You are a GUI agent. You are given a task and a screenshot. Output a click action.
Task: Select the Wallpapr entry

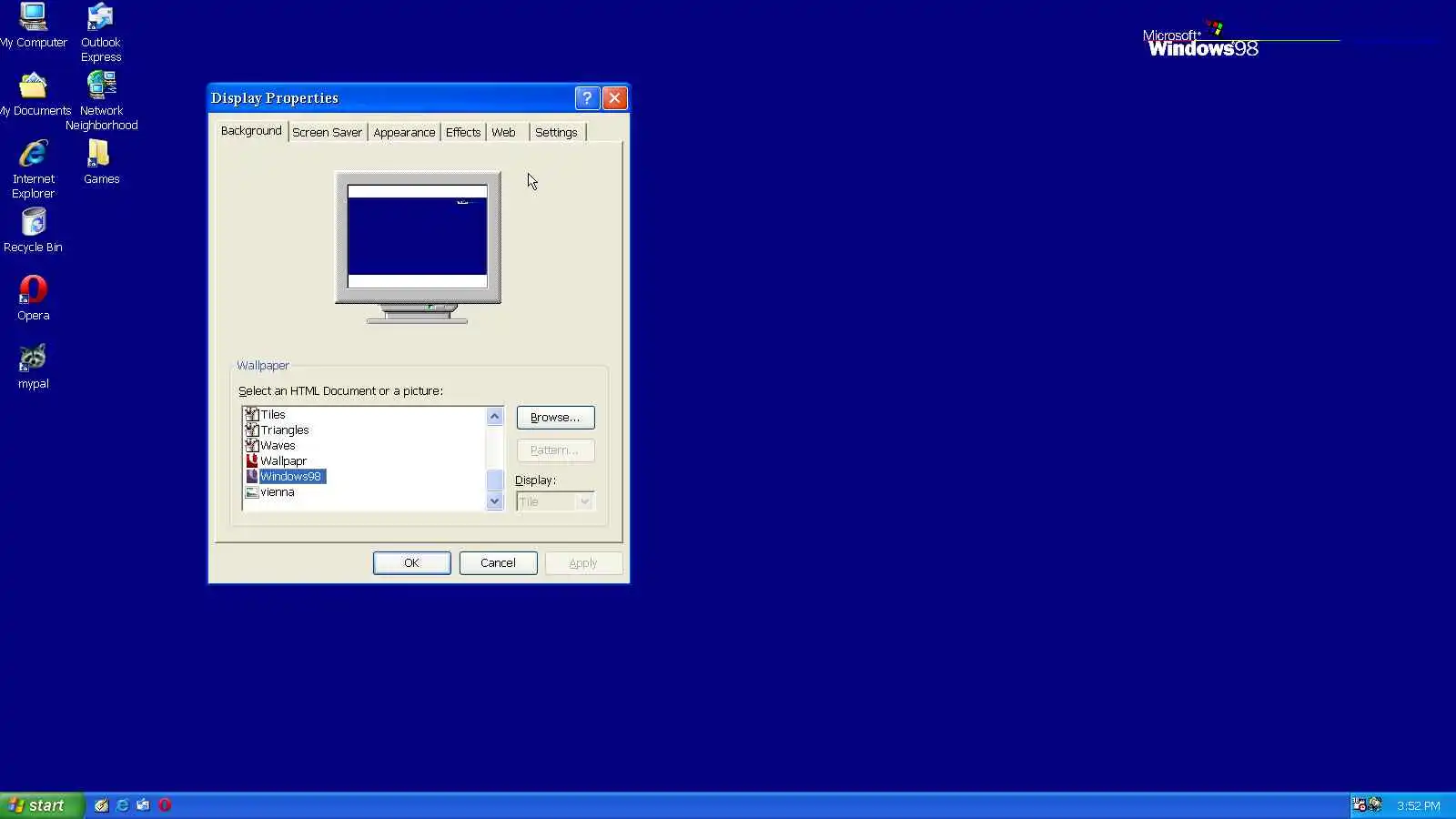(x=276, y=461)
